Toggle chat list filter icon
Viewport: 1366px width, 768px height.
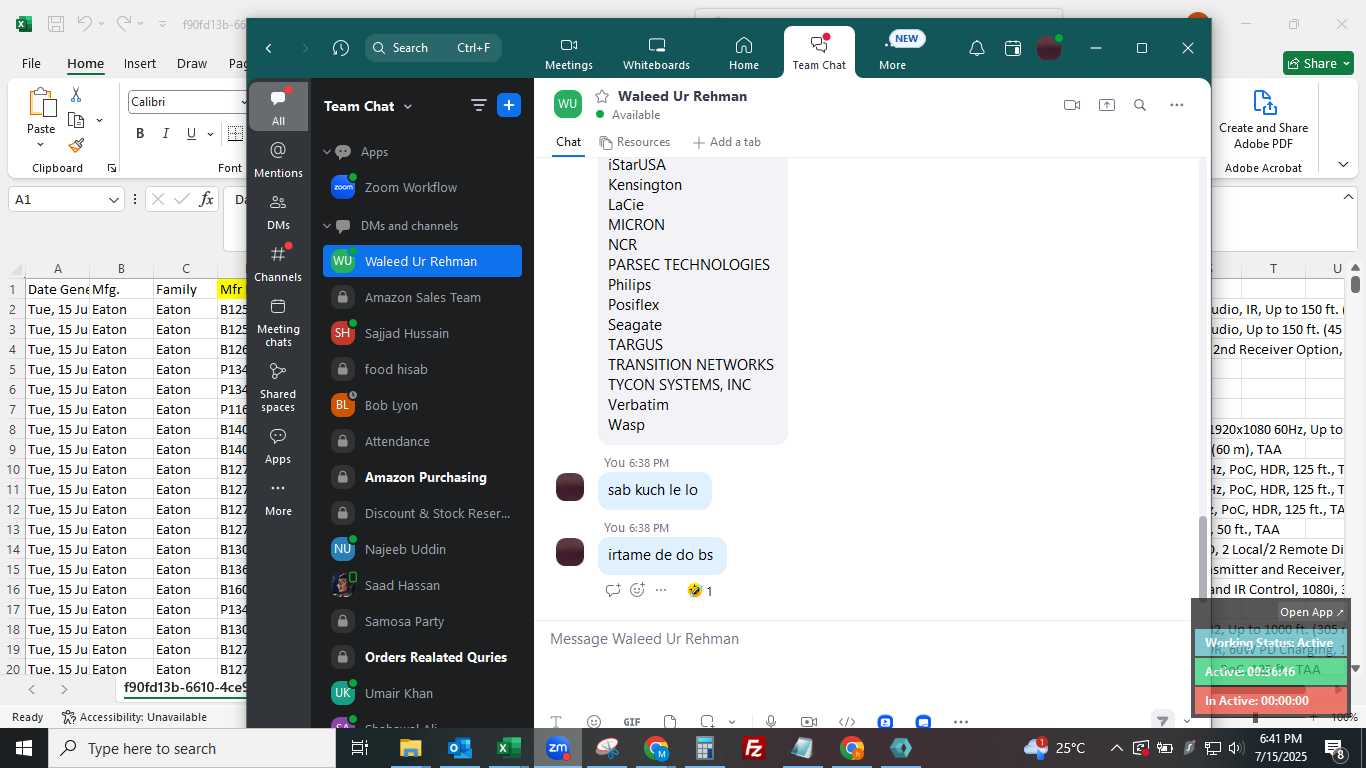(479, 105)
